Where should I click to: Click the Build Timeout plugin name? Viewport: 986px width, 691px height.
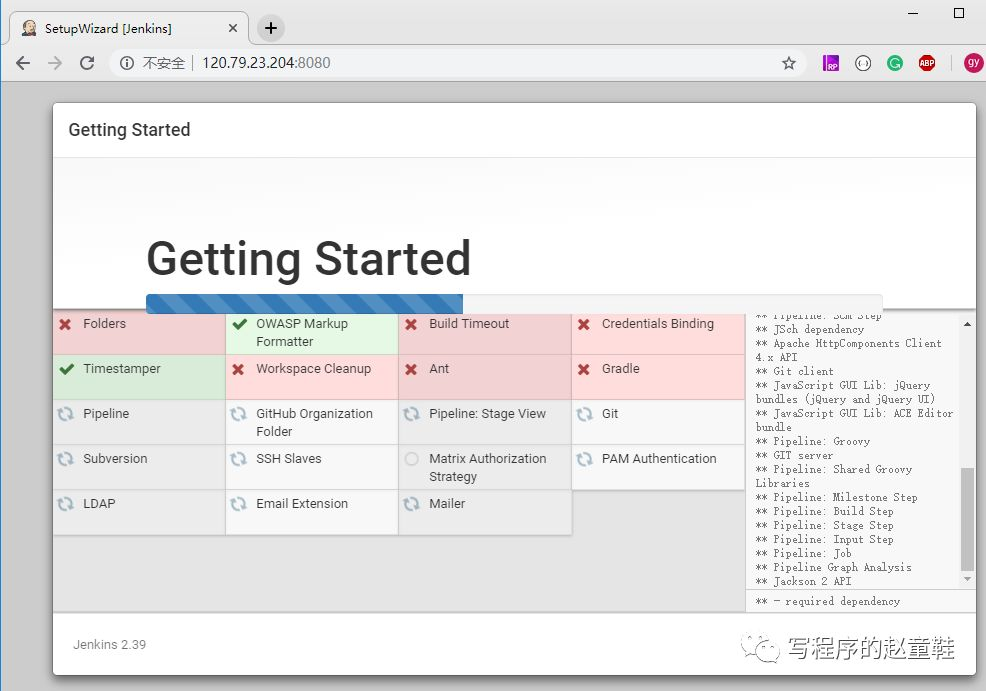469,324
